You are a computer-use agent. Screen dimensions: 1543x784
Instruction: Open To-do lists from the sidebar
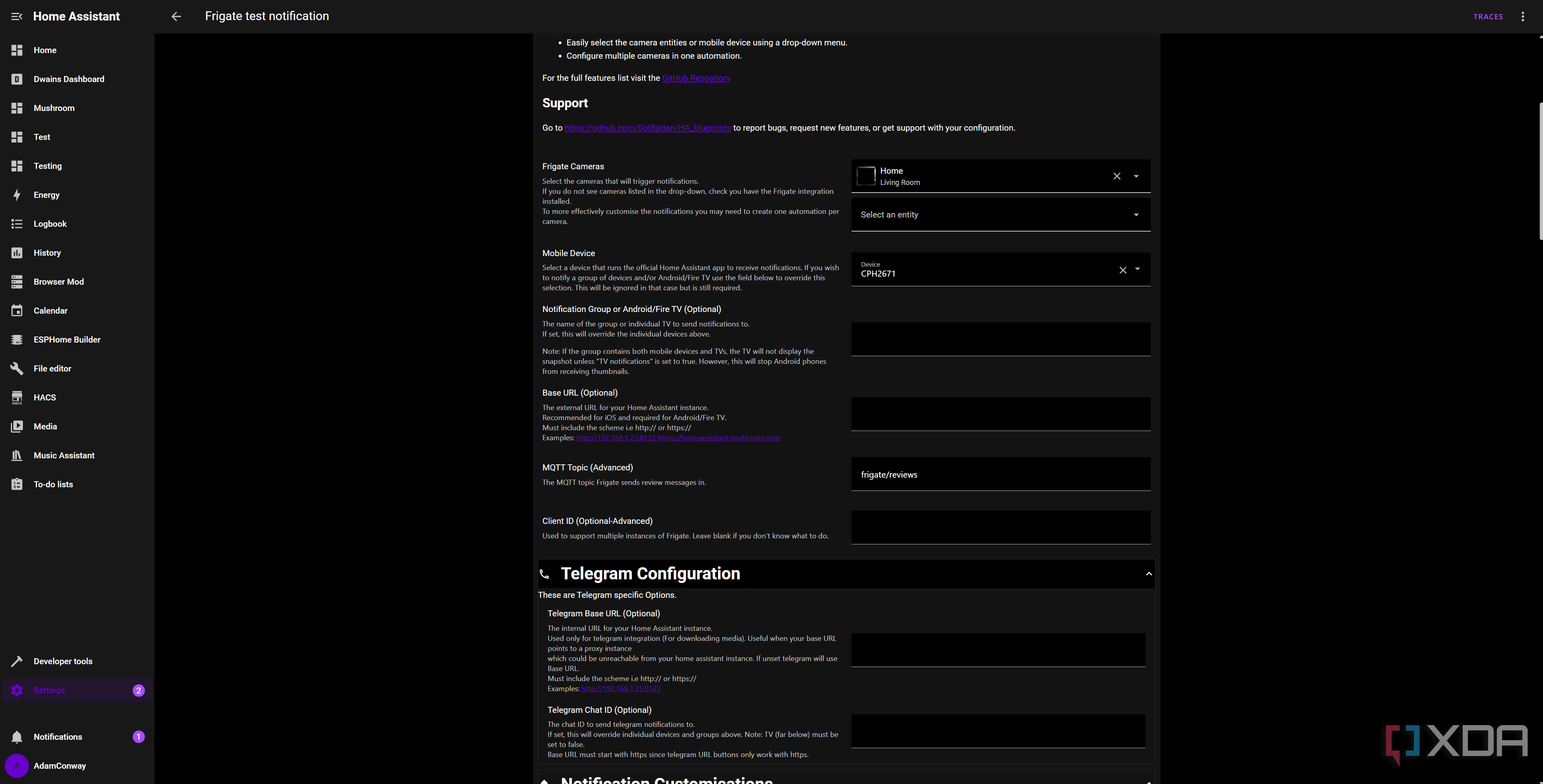(77, 484)
